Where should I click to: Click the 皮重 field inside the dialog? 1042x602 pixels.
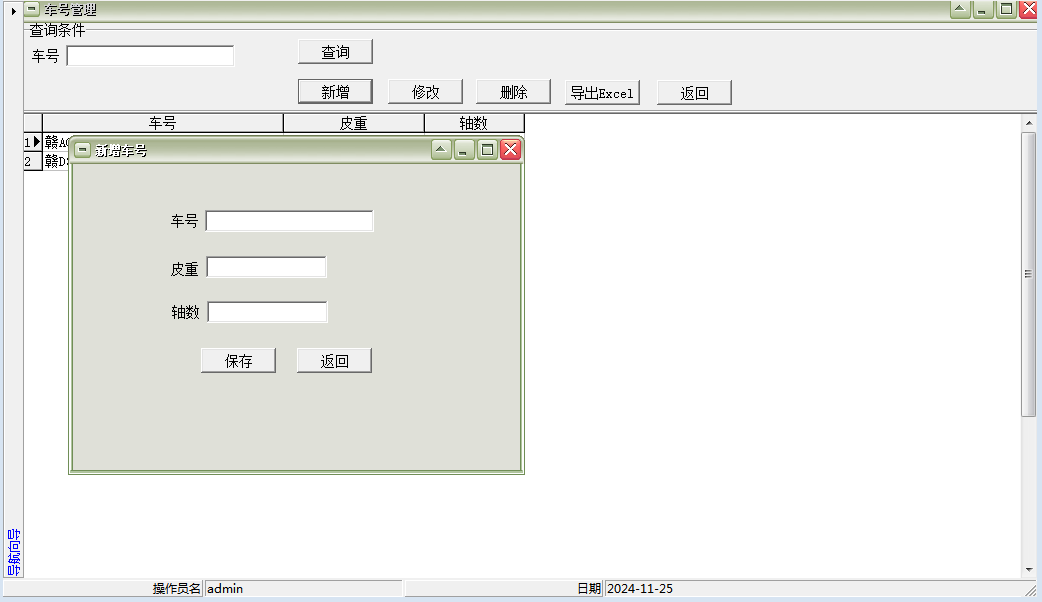pos(266,267)
